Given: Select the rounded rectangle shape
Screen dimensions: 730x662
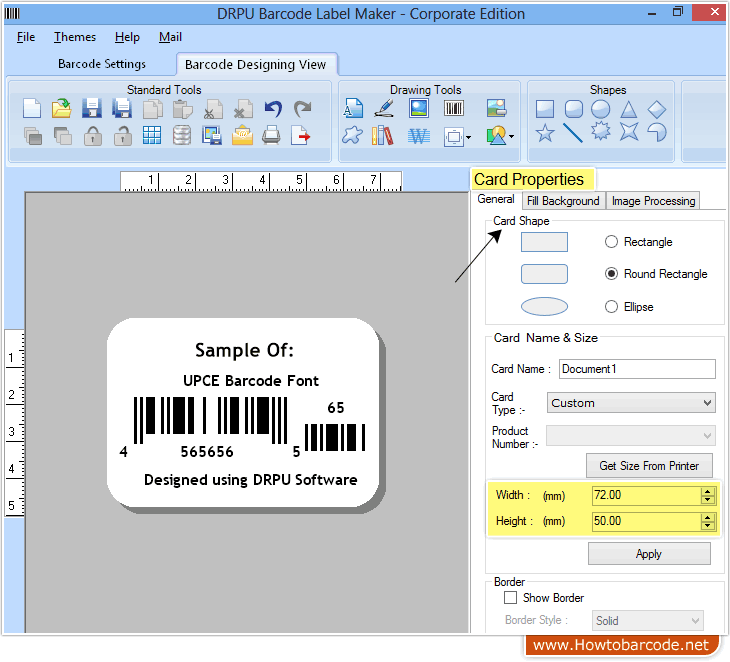Looking at the screenshot, I should 574,109.
